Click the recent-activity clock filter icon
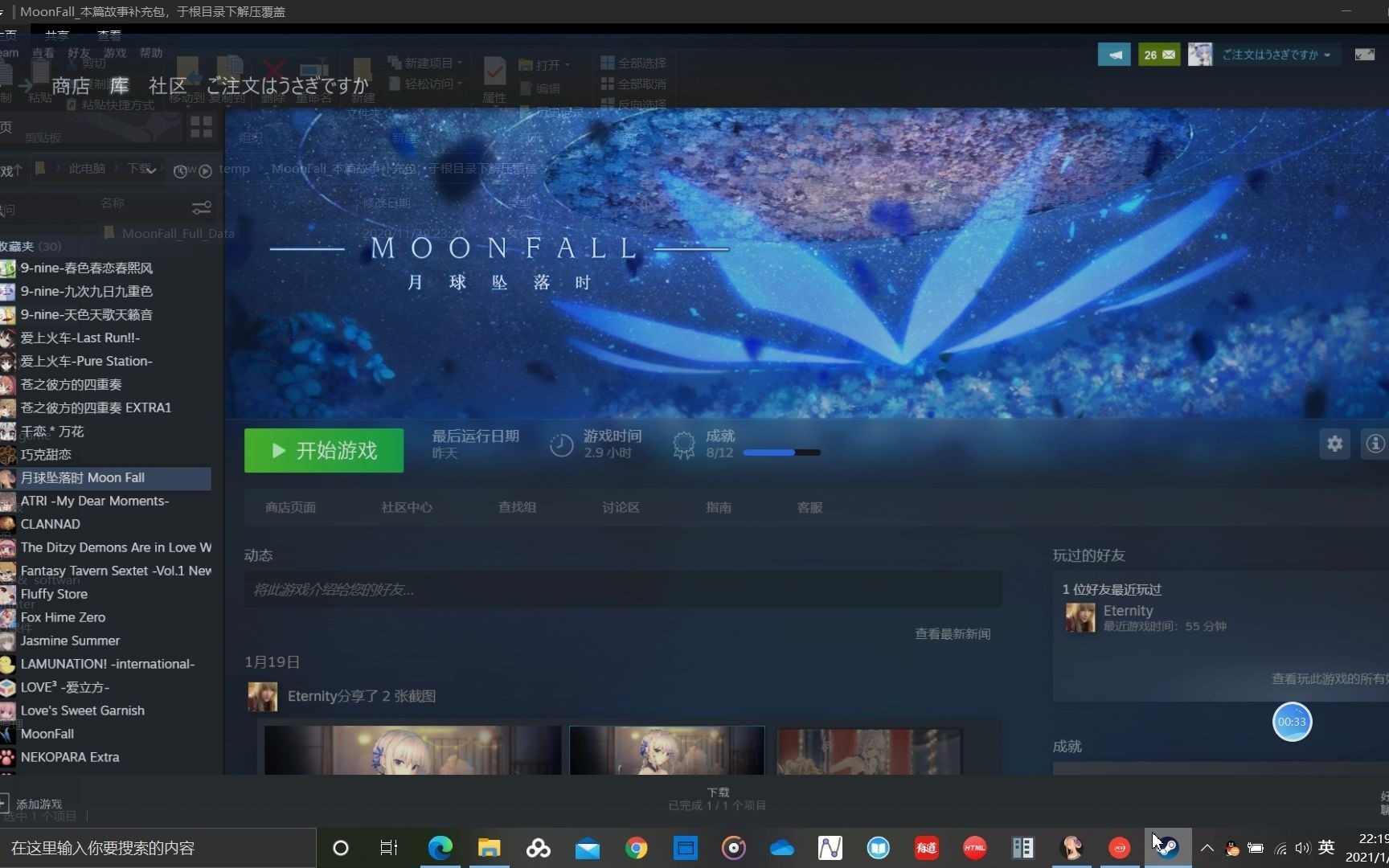 point(180,171)
